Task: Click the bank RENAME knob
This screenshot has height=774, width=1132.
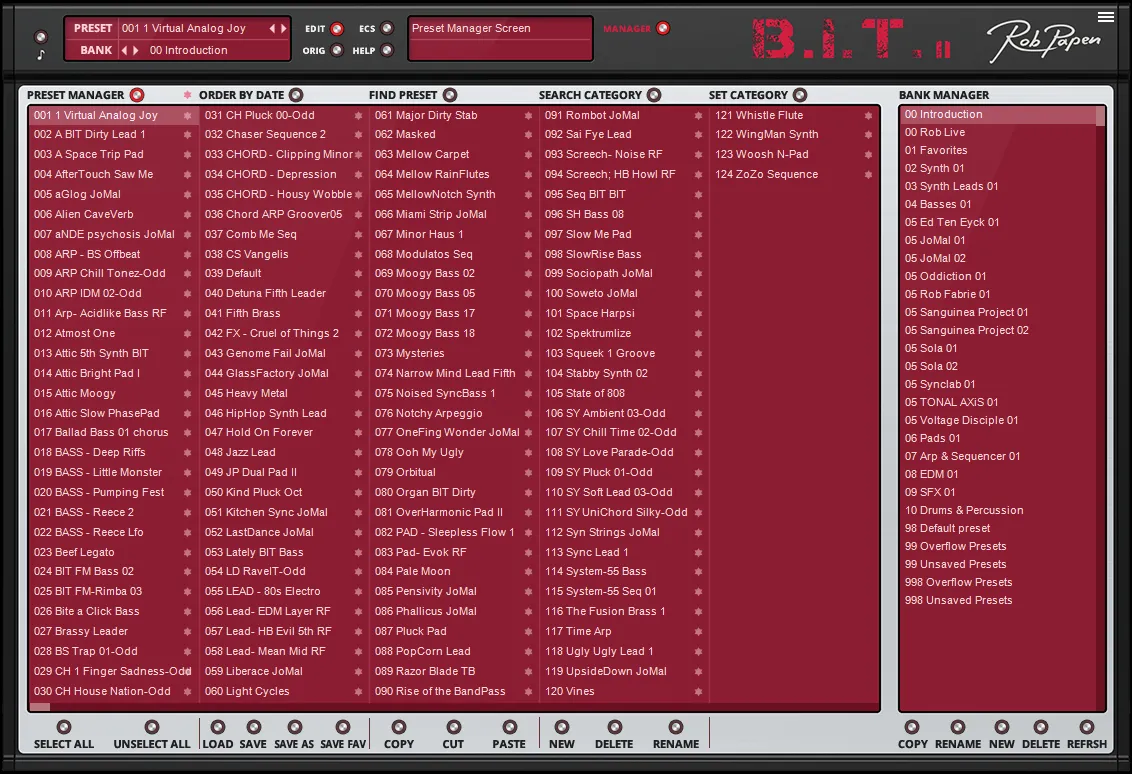Action: pyautogui.click(x=958, y=727)
